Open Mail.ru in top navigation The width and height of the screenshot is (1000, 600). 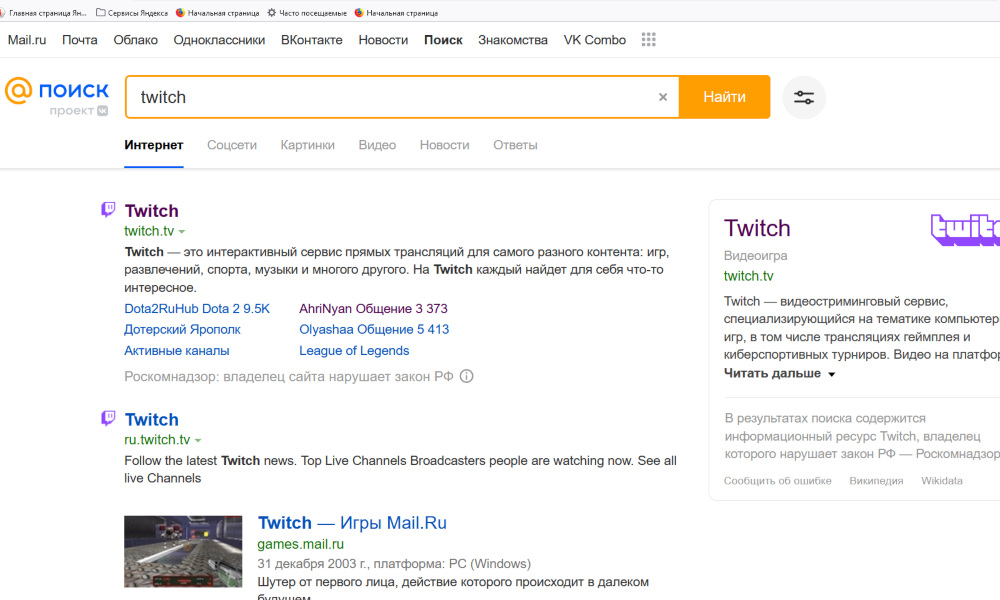tap(27, 40)
